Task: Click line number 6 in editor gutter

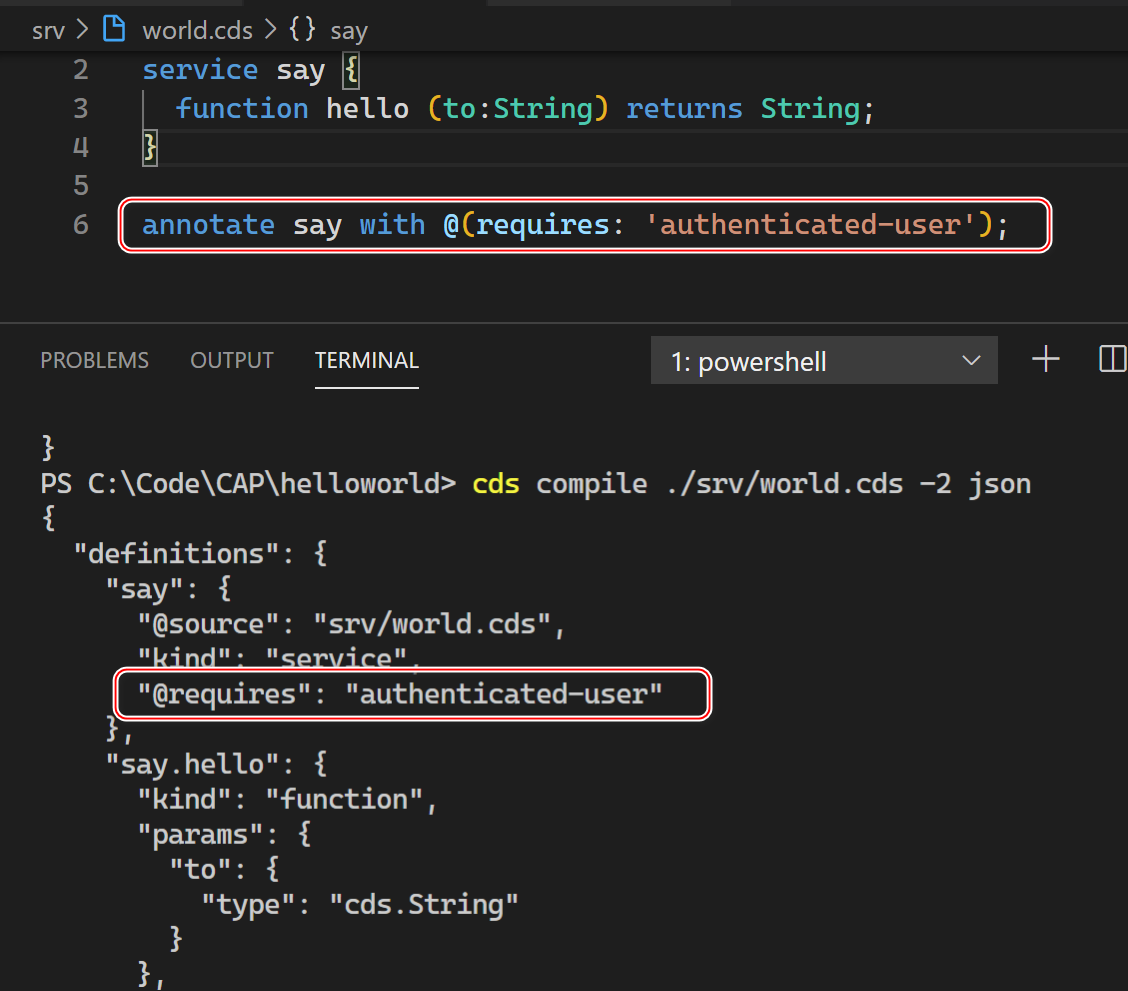Action: pyautogui.click(x=81, y=225)
